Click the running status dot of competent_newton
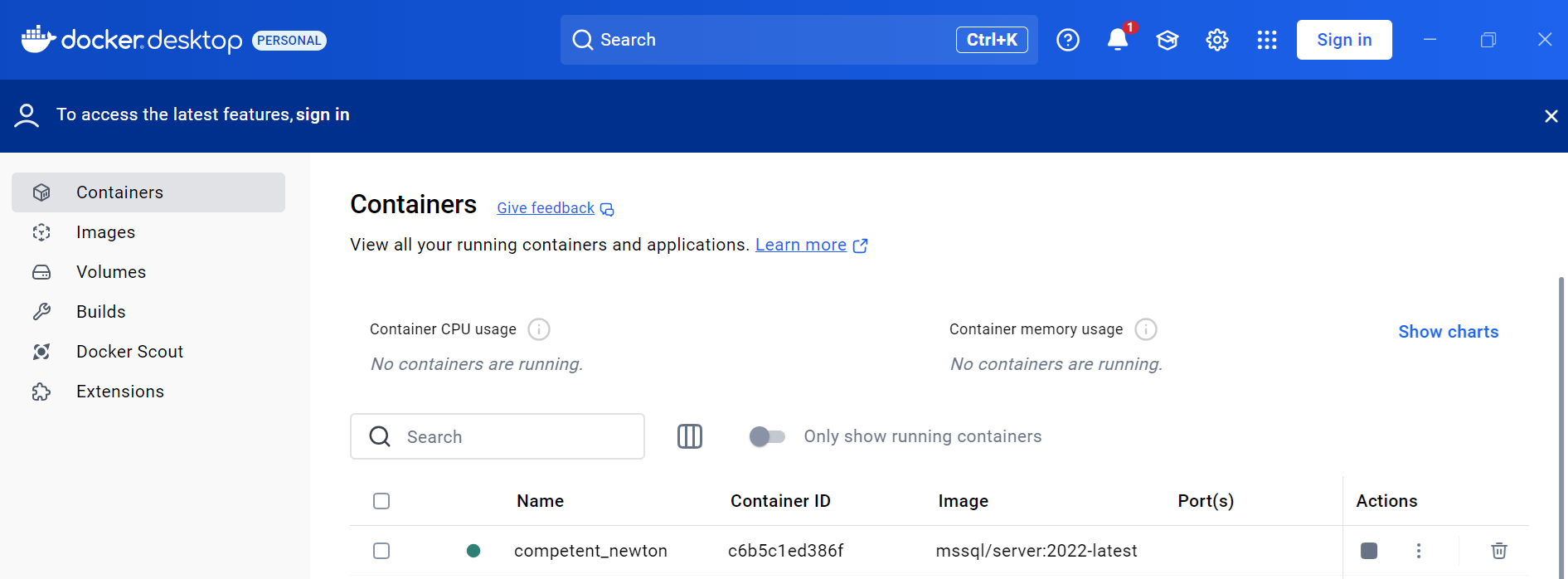 tap(473, 551)
